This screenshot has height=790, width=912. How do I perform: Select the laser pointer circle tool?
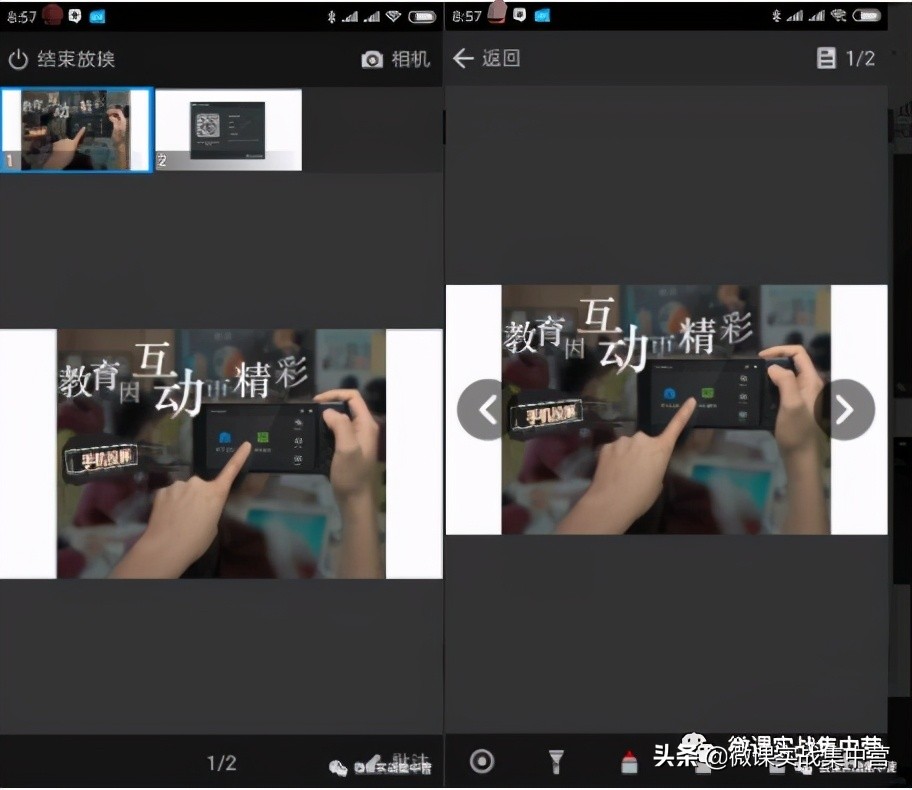pyautogui.click(x=482, y=761)
